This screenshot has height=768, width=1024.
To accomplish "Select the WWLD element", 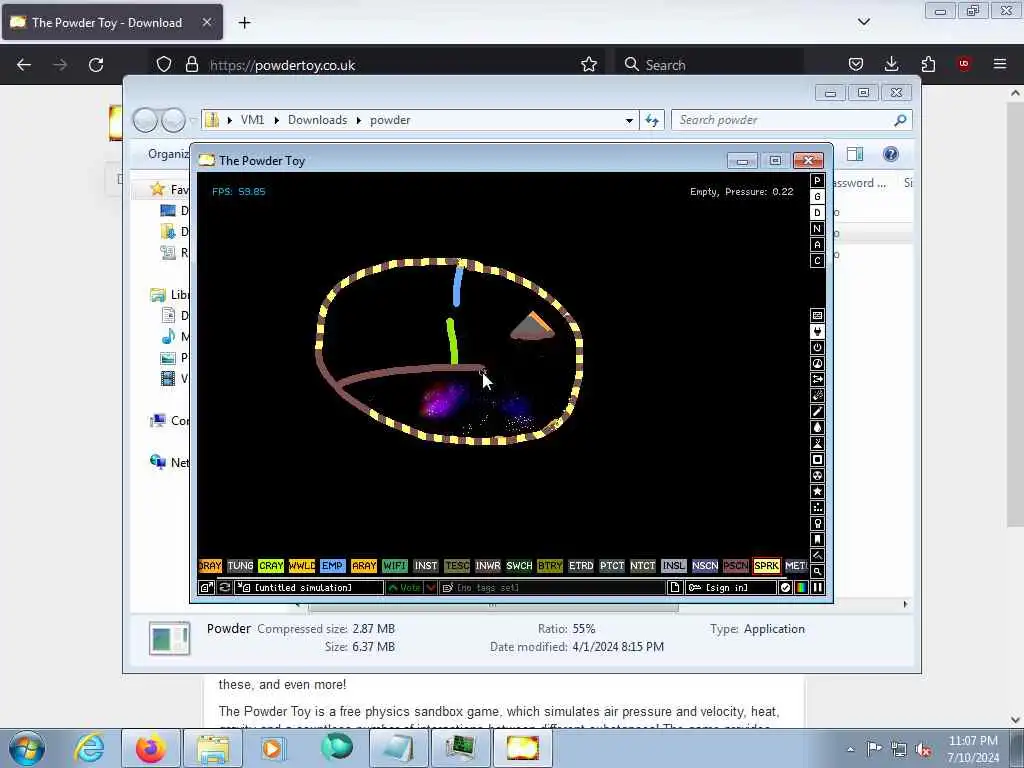I will [302, 566].
